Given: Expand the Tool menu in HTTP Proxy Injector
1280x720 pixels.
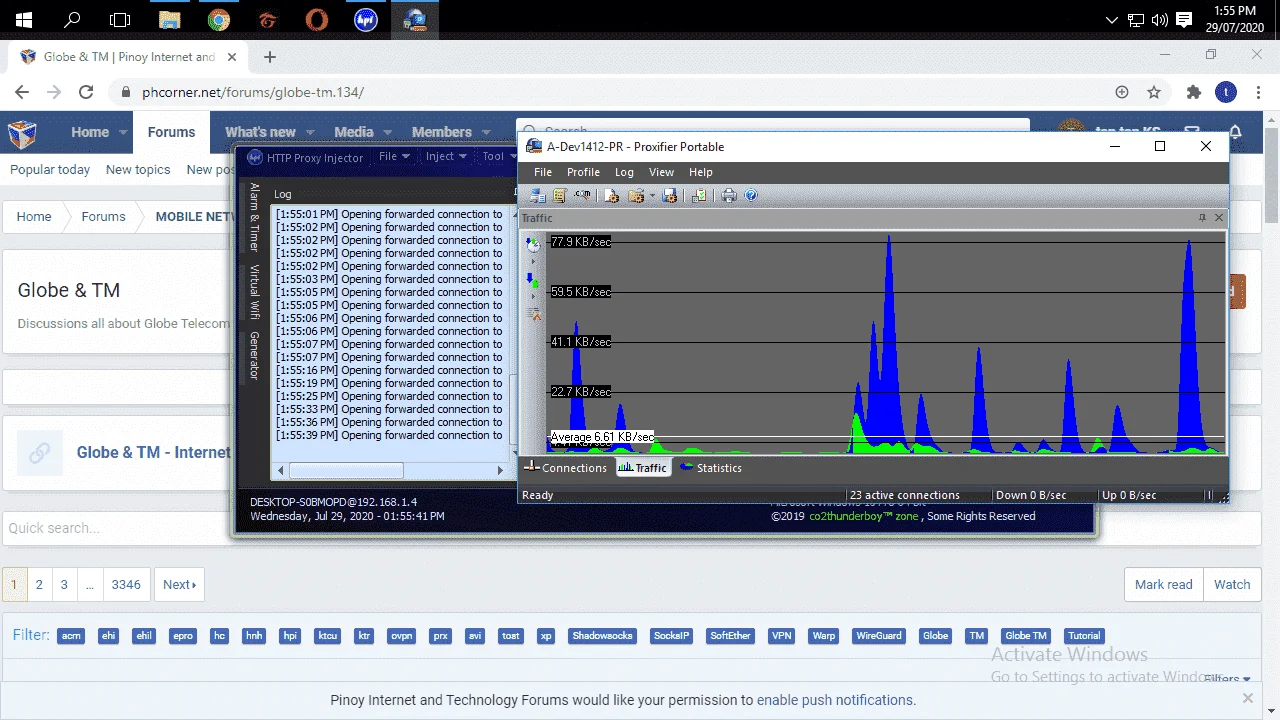Looking at the screenshot, I should [x=499, y=156].
